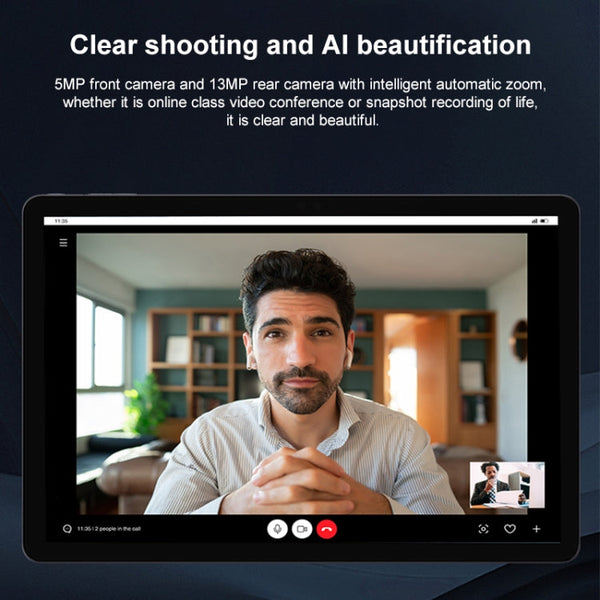Click the self-view video thumbnail
Image resolution: width=600 pixels, height=600 pixels.
point(507,485)
